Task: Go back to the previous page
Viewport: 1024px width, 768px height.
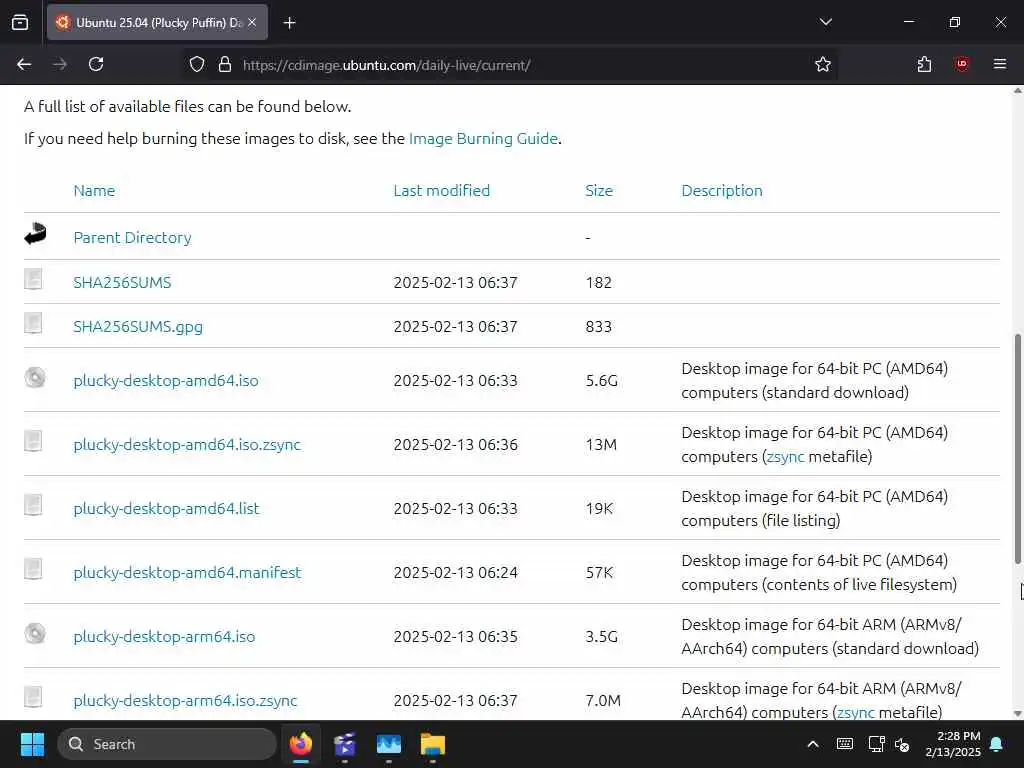Action: click(x=24, y=64)
